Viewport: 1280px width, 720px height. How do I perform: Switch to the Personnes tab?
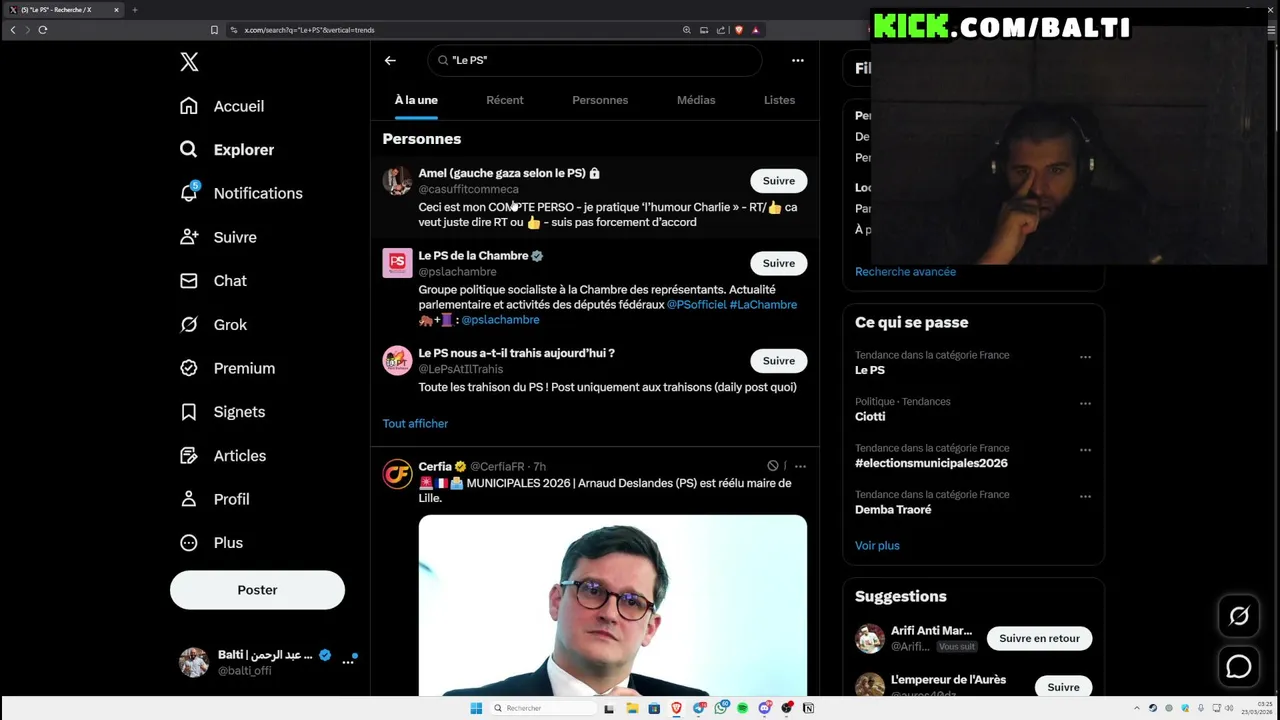600,100
